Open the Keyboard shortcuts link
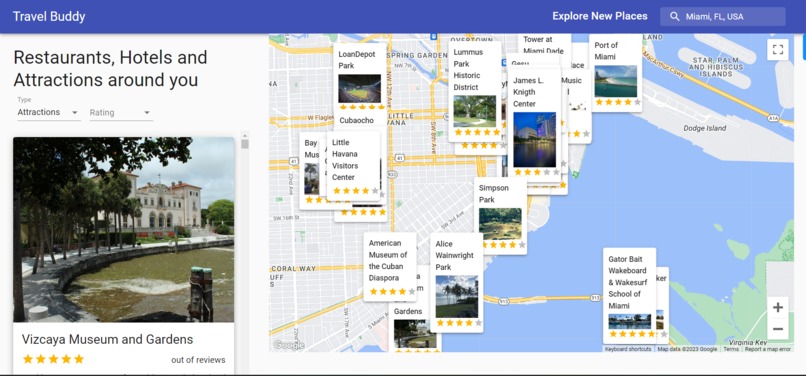806x376 pixels. [x=628, y=349]
